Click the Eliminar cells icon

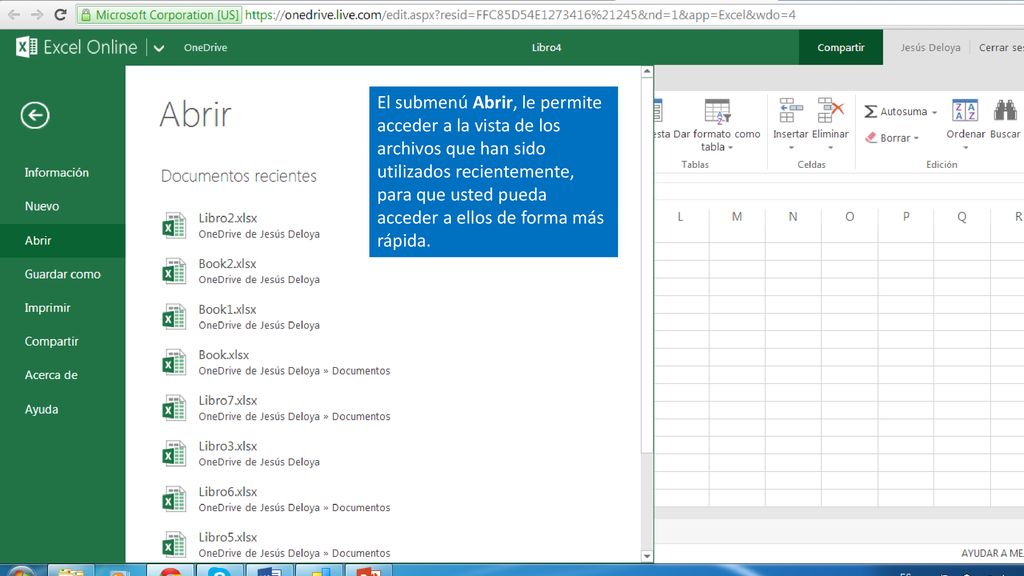(831, 111)
